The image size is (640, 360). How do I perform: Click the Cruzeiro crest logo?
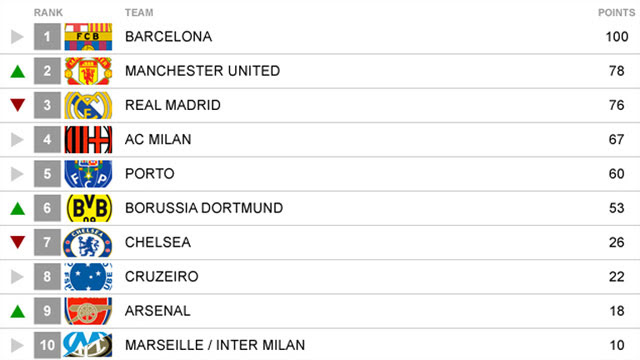(88, 277)
